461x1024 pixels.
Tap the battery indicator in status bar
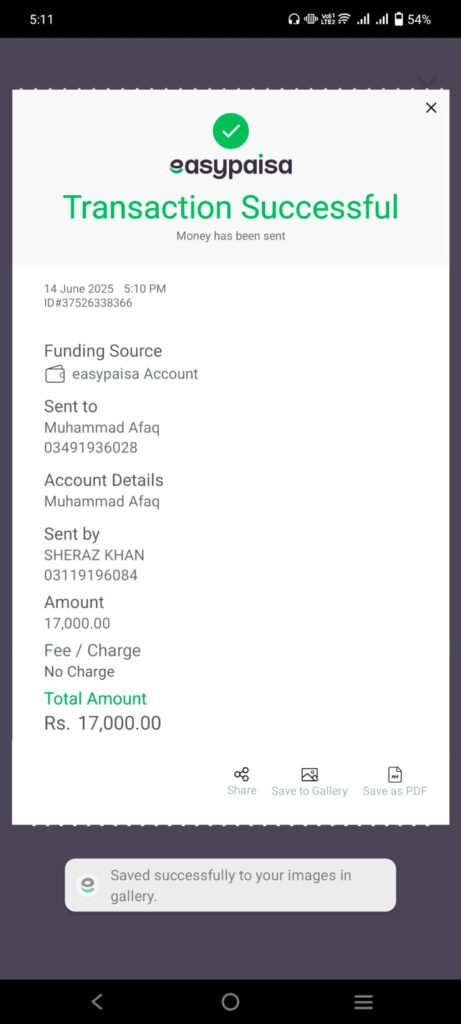[399, 20]
